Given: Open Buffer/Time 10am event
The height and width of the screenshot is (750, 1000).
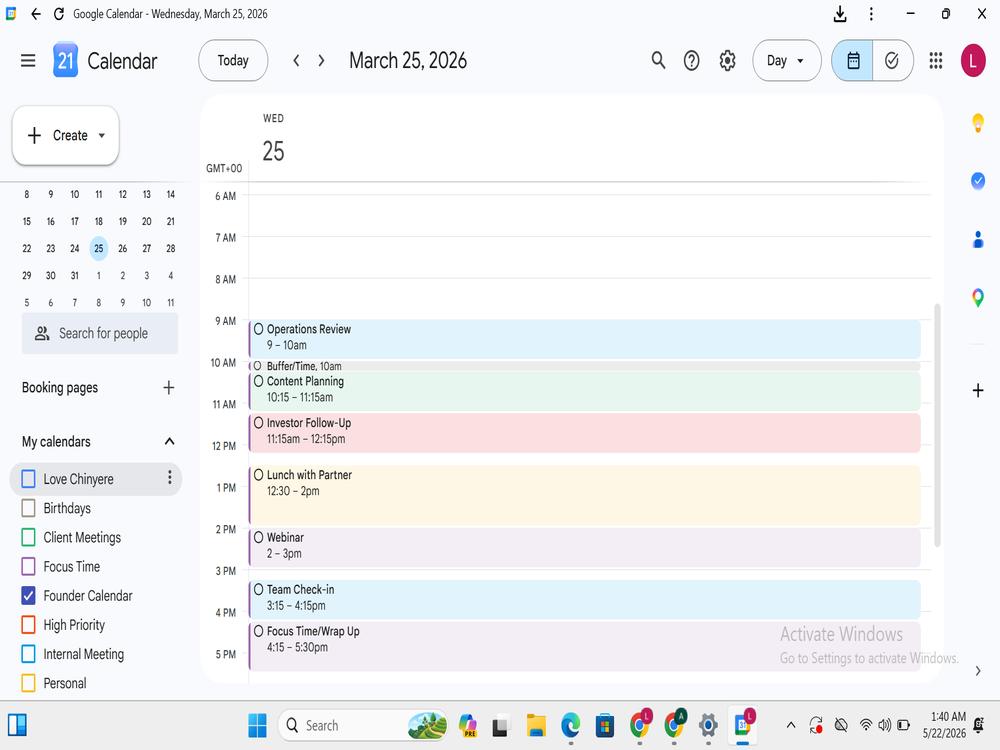Looking at the screenshot, I should tap(584, 366).
